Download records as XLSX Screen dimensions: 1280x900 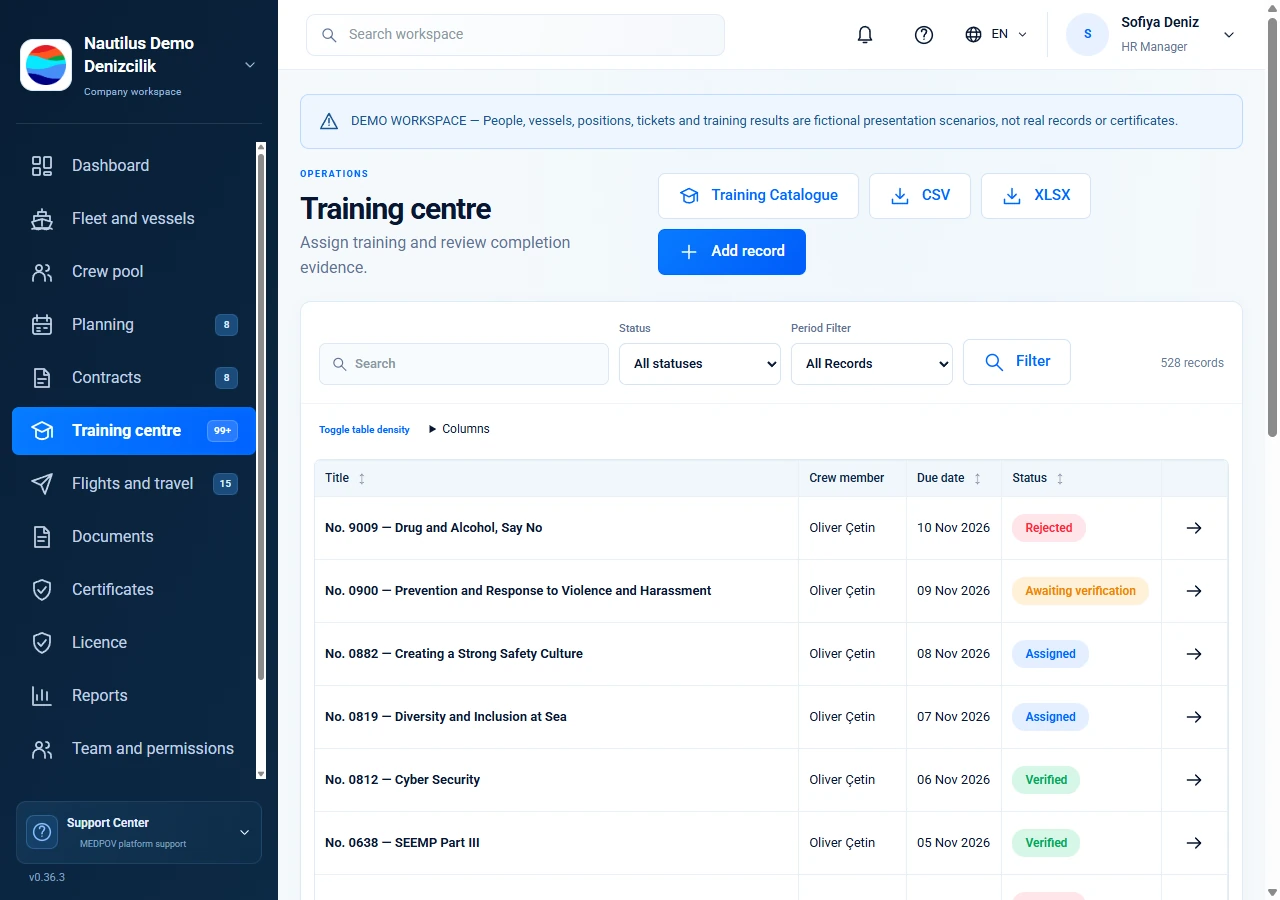coord(1036,196)
